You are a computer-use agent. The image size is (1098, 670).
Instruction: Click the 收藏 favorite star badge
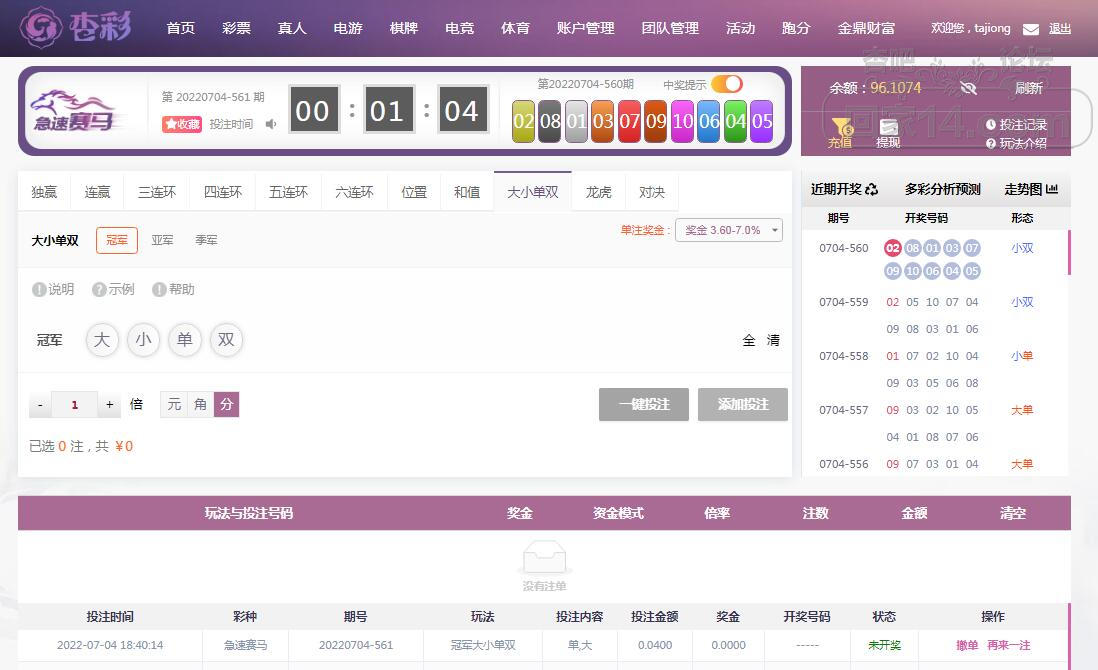183,125
